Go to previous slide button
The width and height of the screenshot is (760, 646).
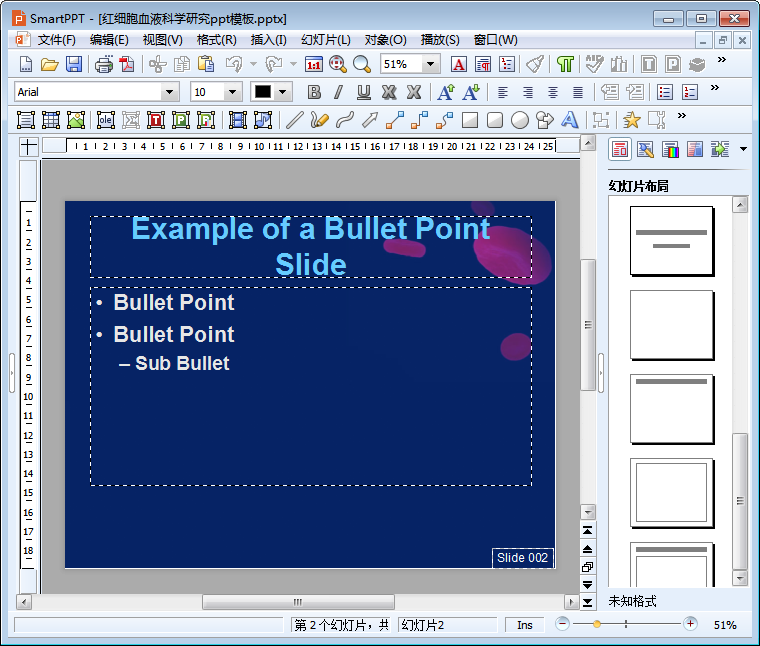point(587,549)
